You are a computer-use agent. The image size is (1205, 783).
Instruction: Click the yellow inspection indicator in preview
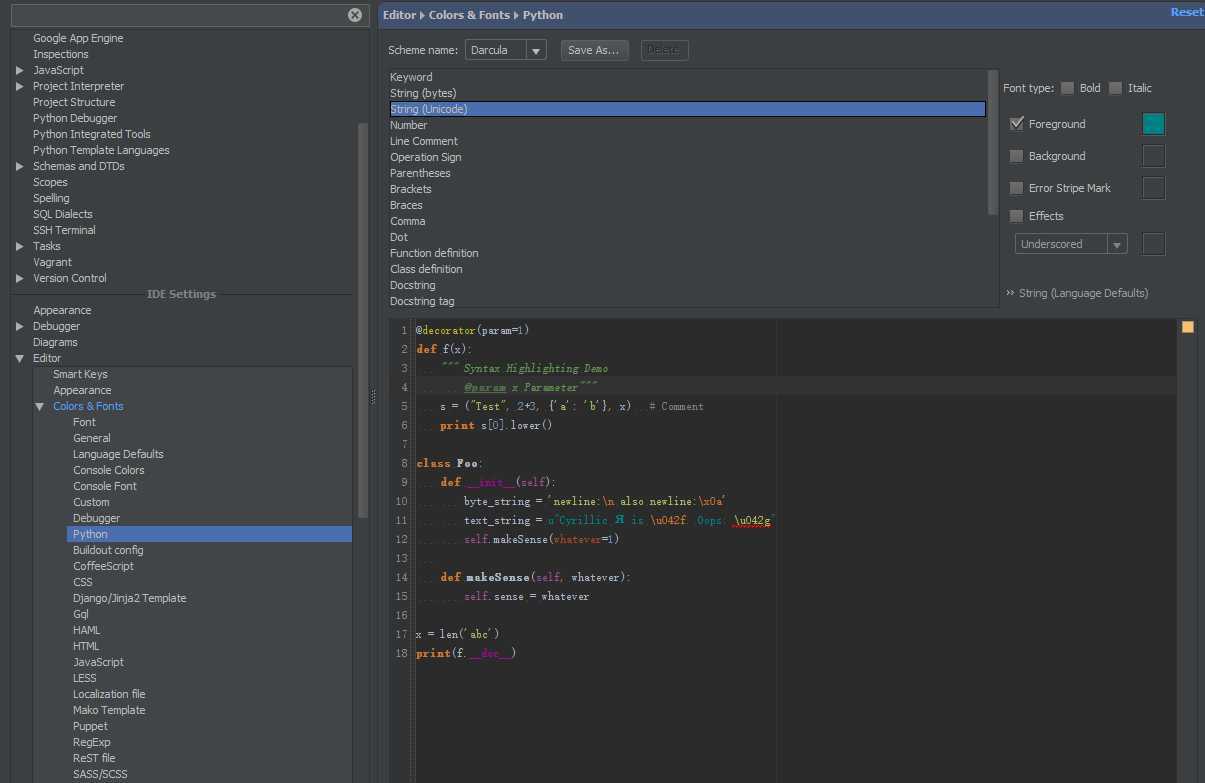click(x=1188, y=327)
